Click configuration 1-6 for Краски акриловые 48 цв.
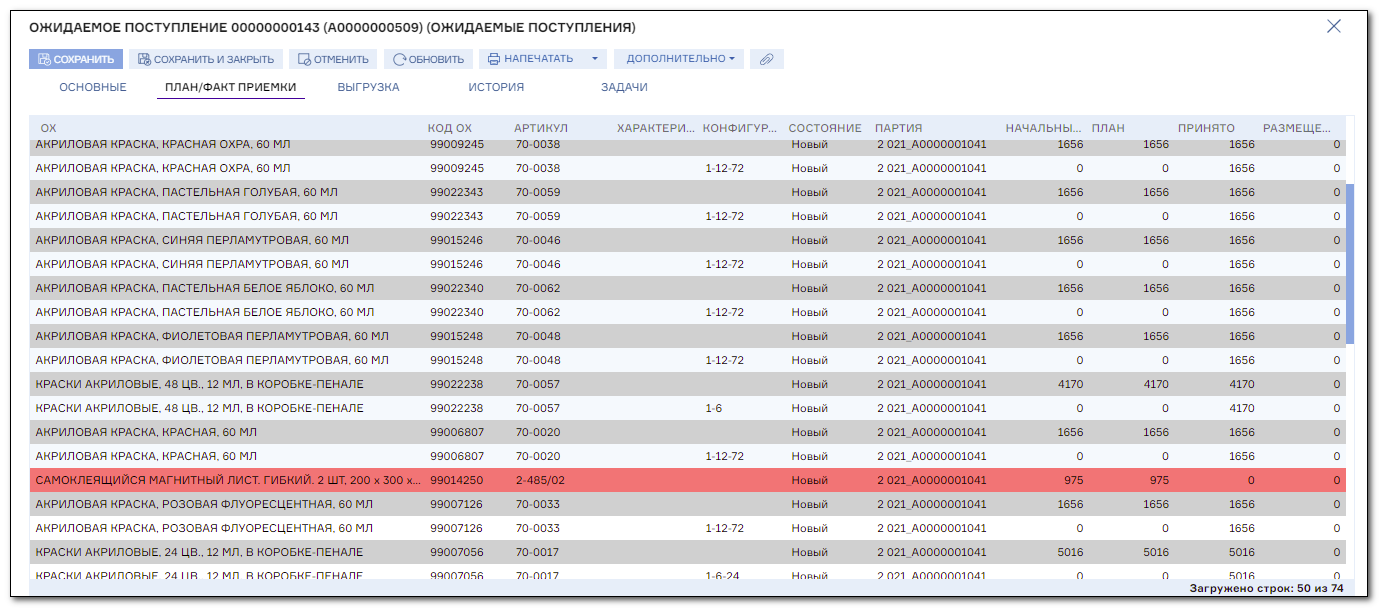The width and height of the screenshot is (1379, 608). click(x=713, y=408)
